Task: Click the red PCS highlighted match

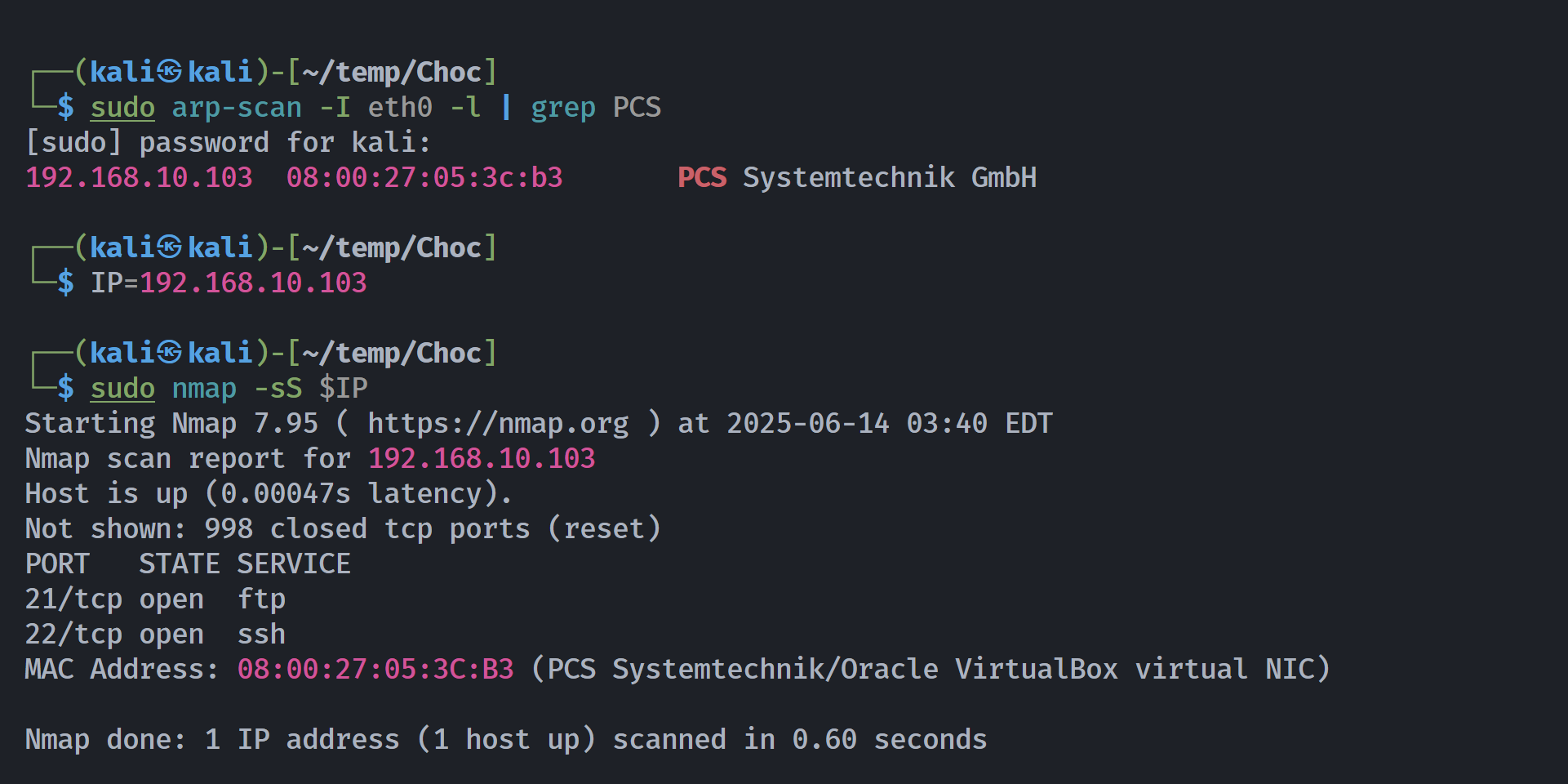Action: tap(702, 177)
